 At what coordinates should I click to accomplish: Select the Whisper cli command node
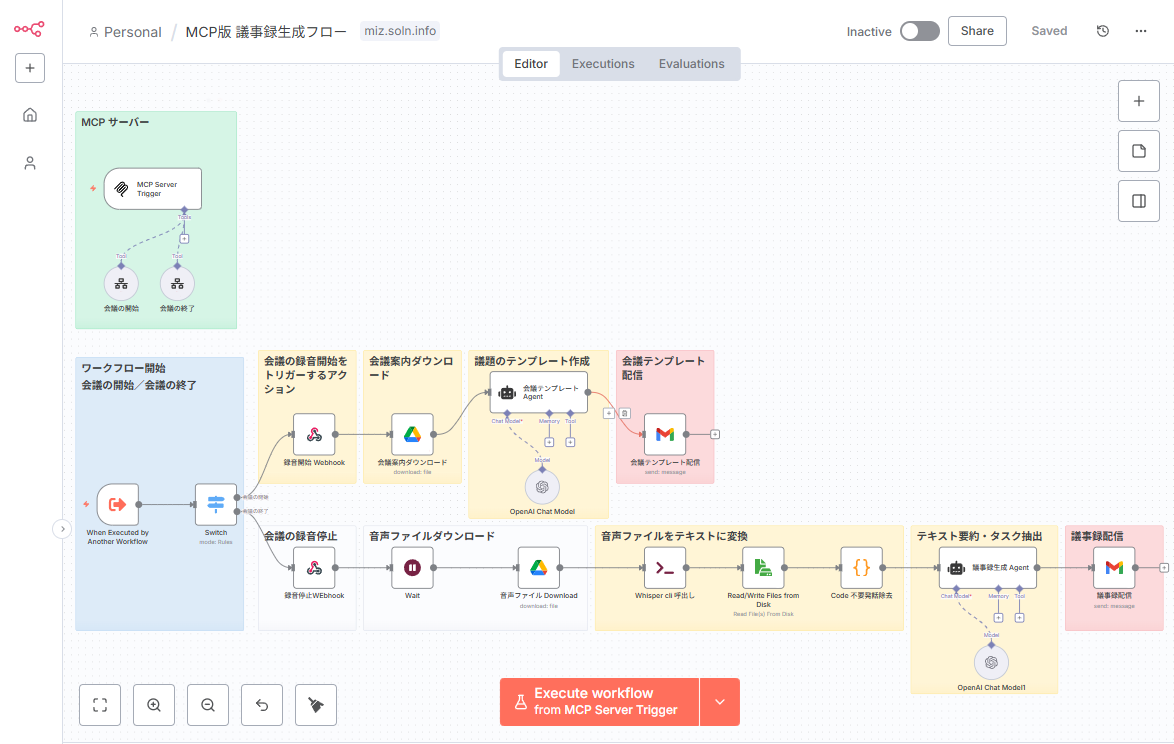[665, 567]
